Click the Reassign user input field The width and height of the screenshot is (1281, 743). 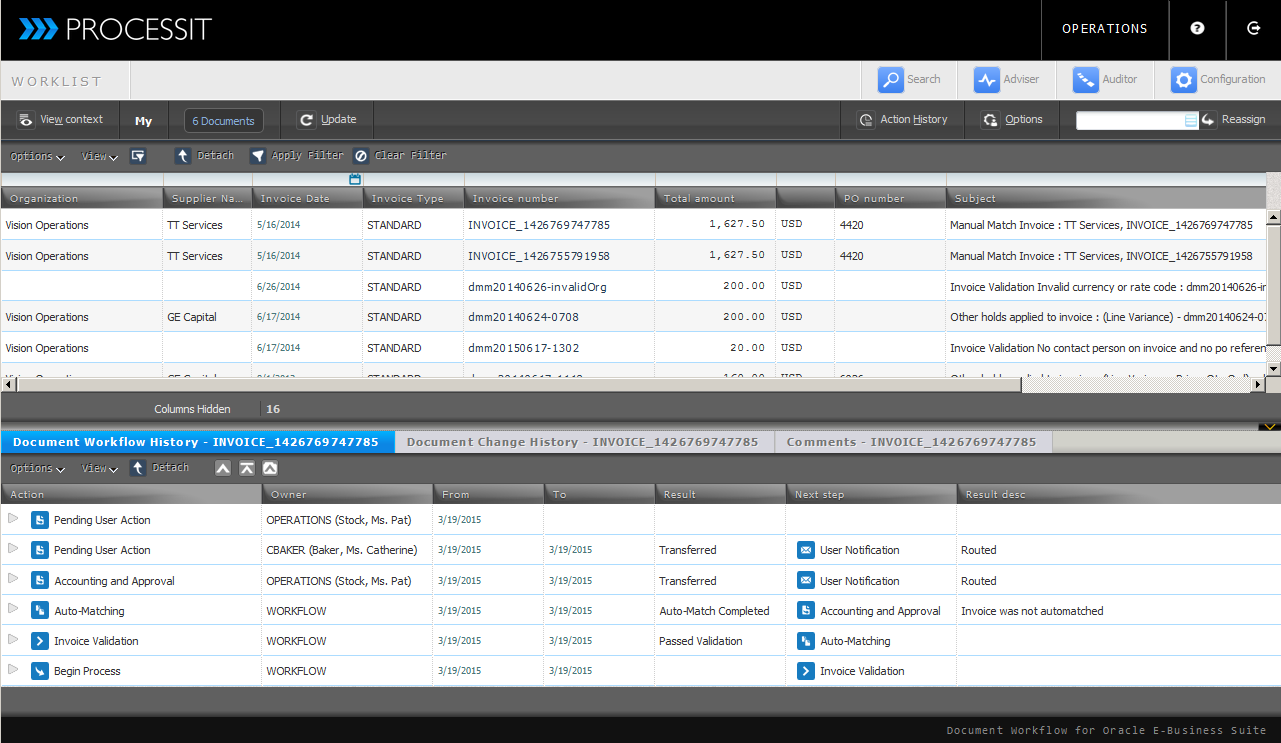1129,120
